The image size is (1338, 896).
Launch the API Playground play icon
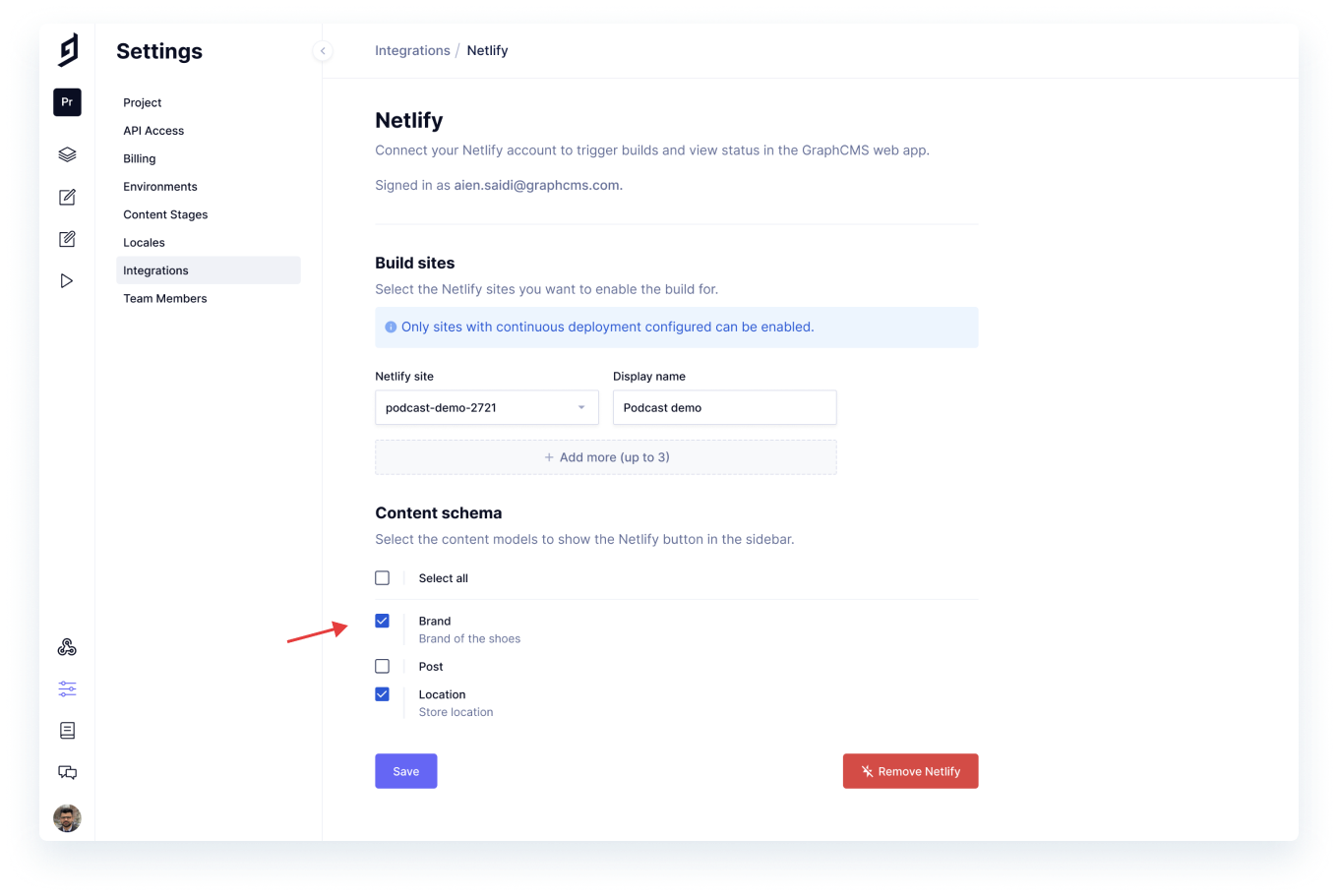click(67, 280)
